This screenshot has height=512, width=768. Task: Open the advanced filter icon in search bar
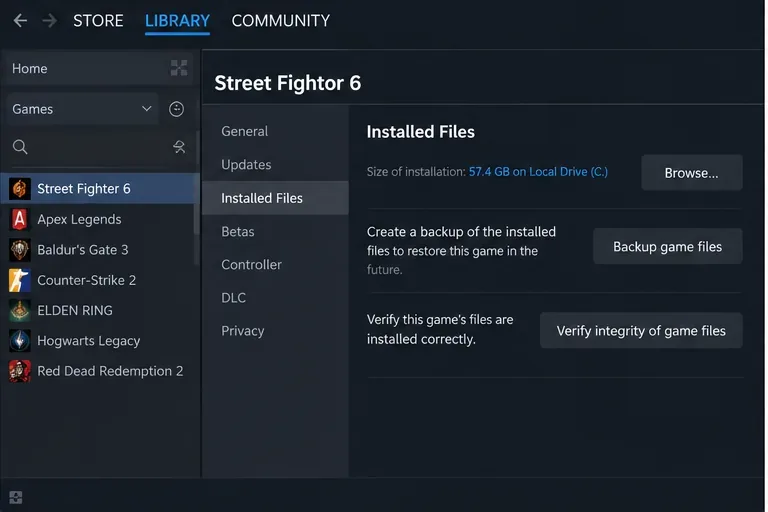[179, 146]
